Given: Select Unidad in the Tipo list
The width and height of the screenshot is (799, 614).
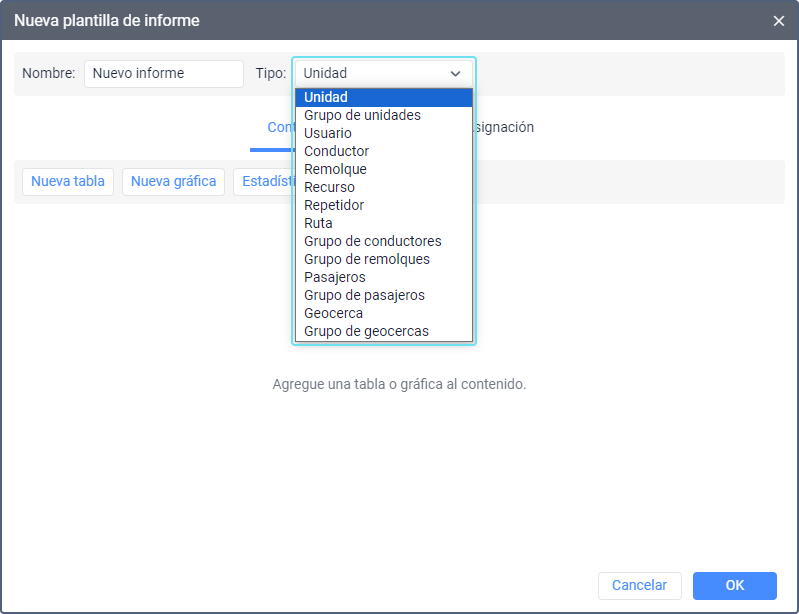Looking at the screenshot, I should click(x=383, y=97).
